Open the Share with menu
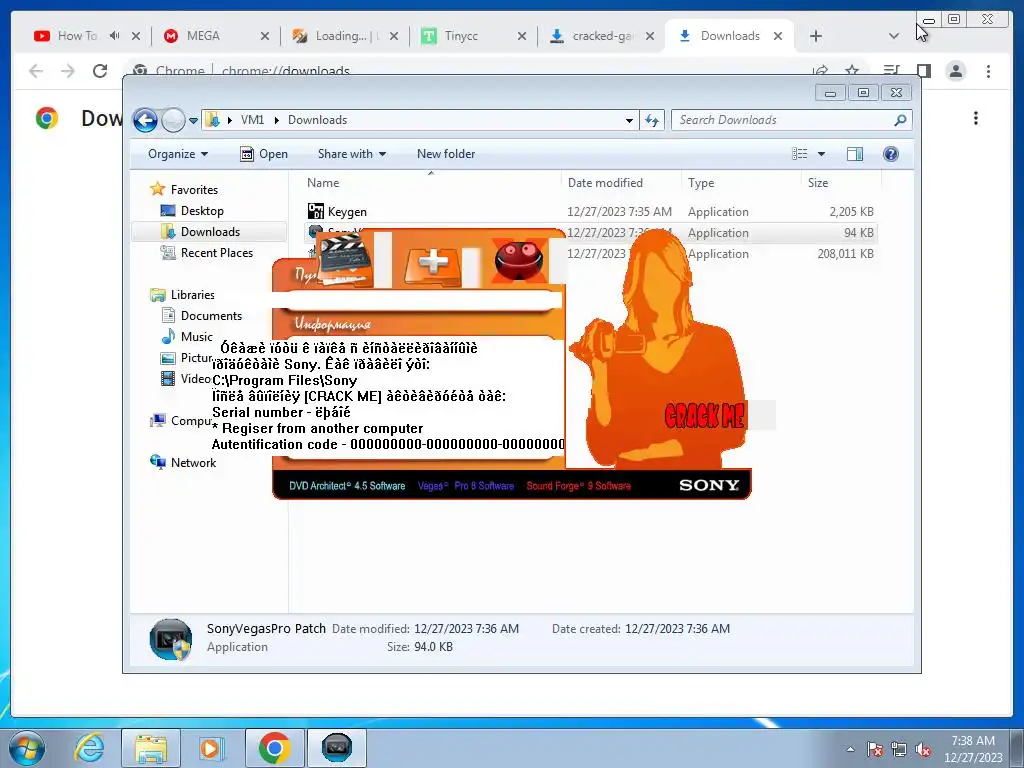Viewport: 1024px width, 768px height. click(x=351, y=154)
